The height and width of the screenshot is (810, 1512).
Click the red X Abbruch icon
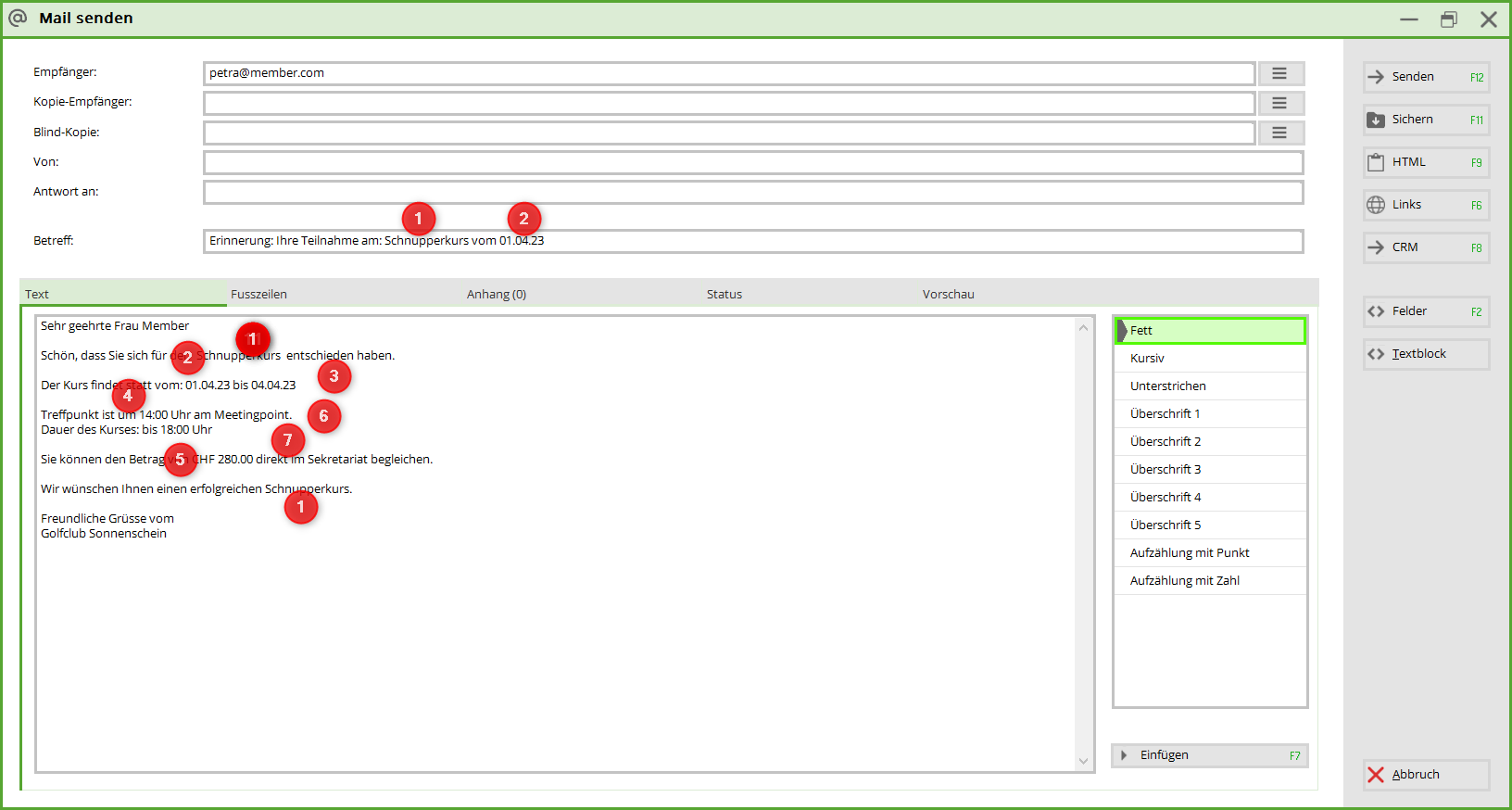(1376, 775)
